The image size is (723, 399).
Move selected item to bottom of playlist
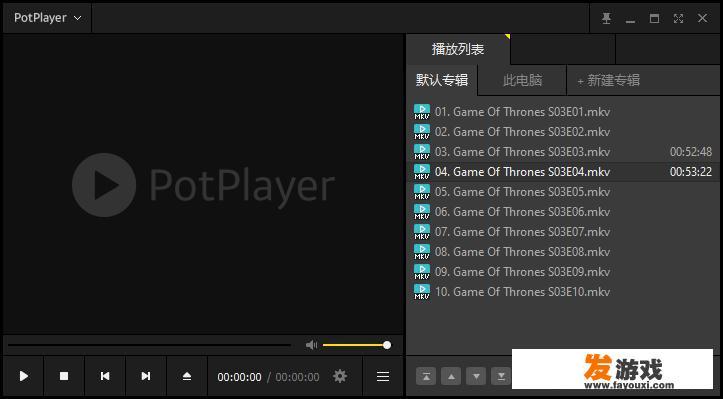point(501,376)
